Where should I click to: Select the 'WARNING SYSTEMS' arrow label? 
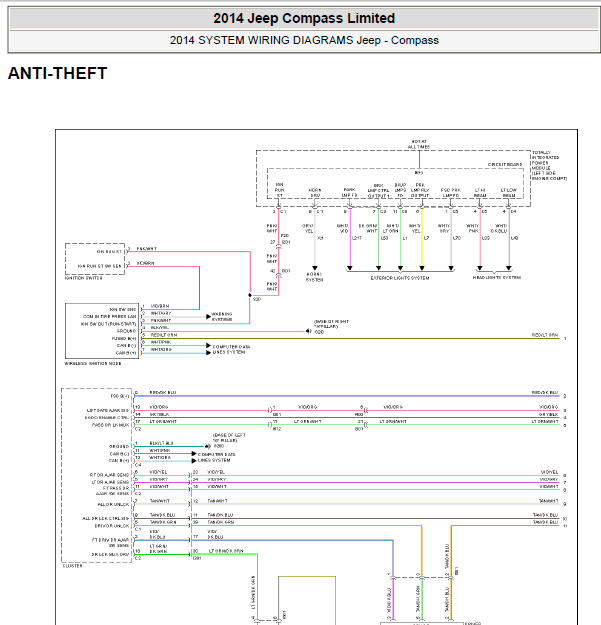click(x=222, y=316)
